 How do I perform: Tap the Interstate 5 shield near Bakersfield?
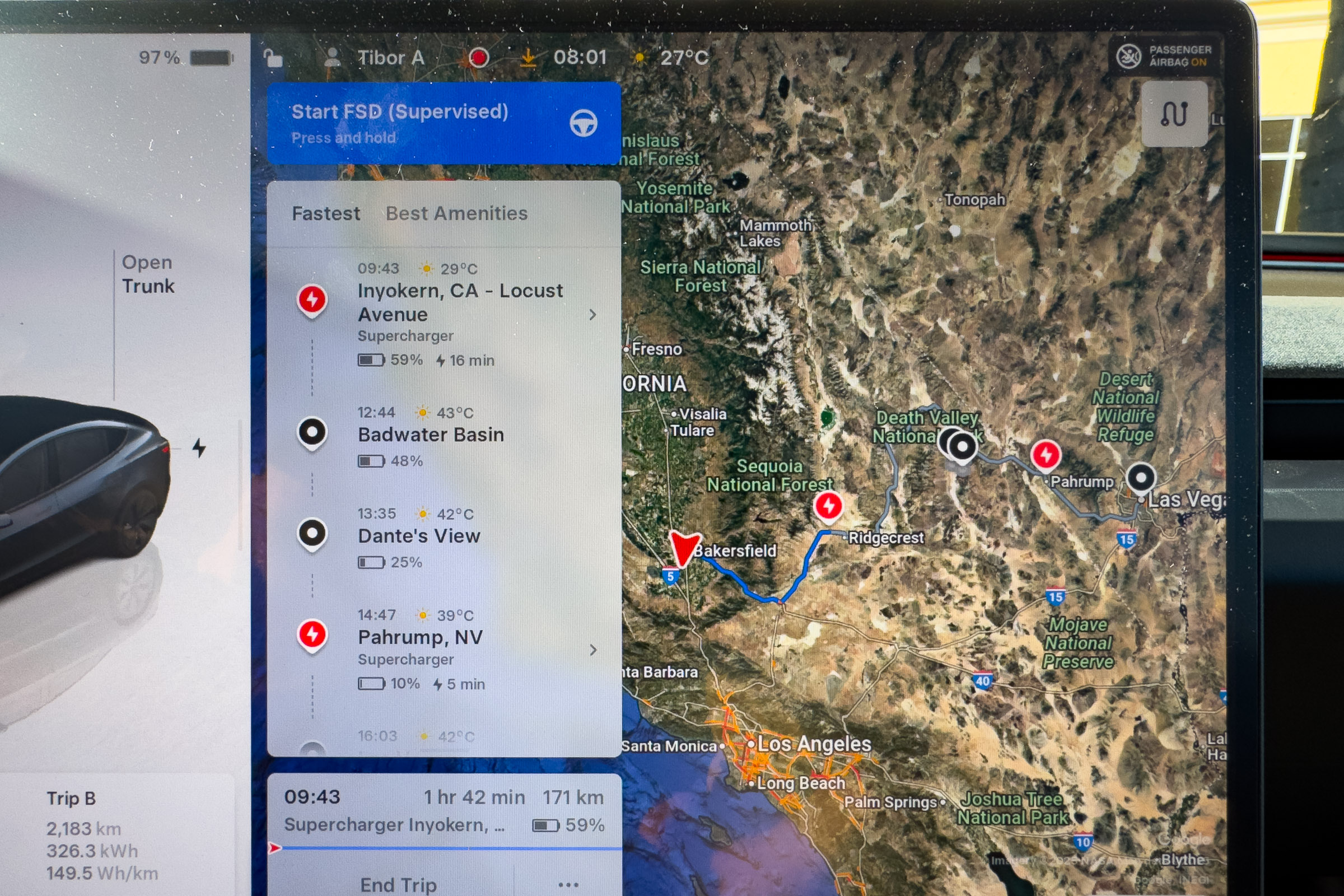click(670, 576)
